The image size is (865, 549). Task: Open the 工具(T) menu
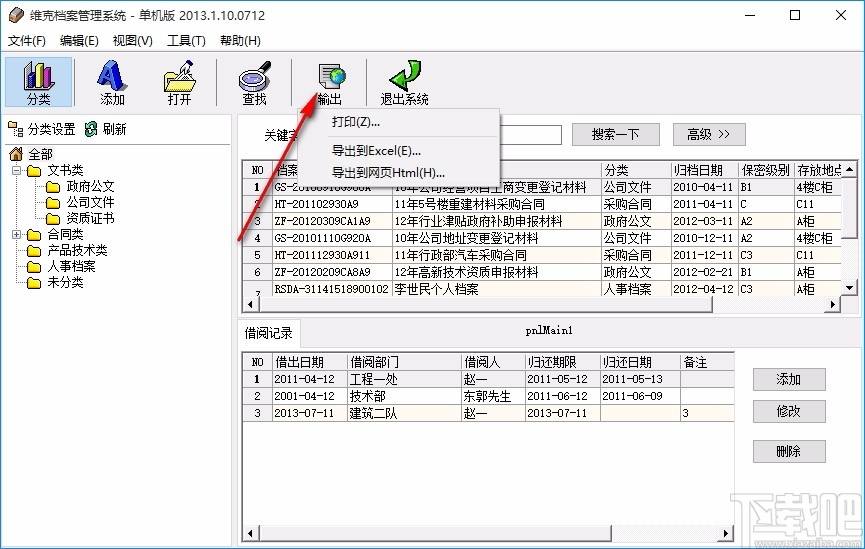(x=186, y=40)
